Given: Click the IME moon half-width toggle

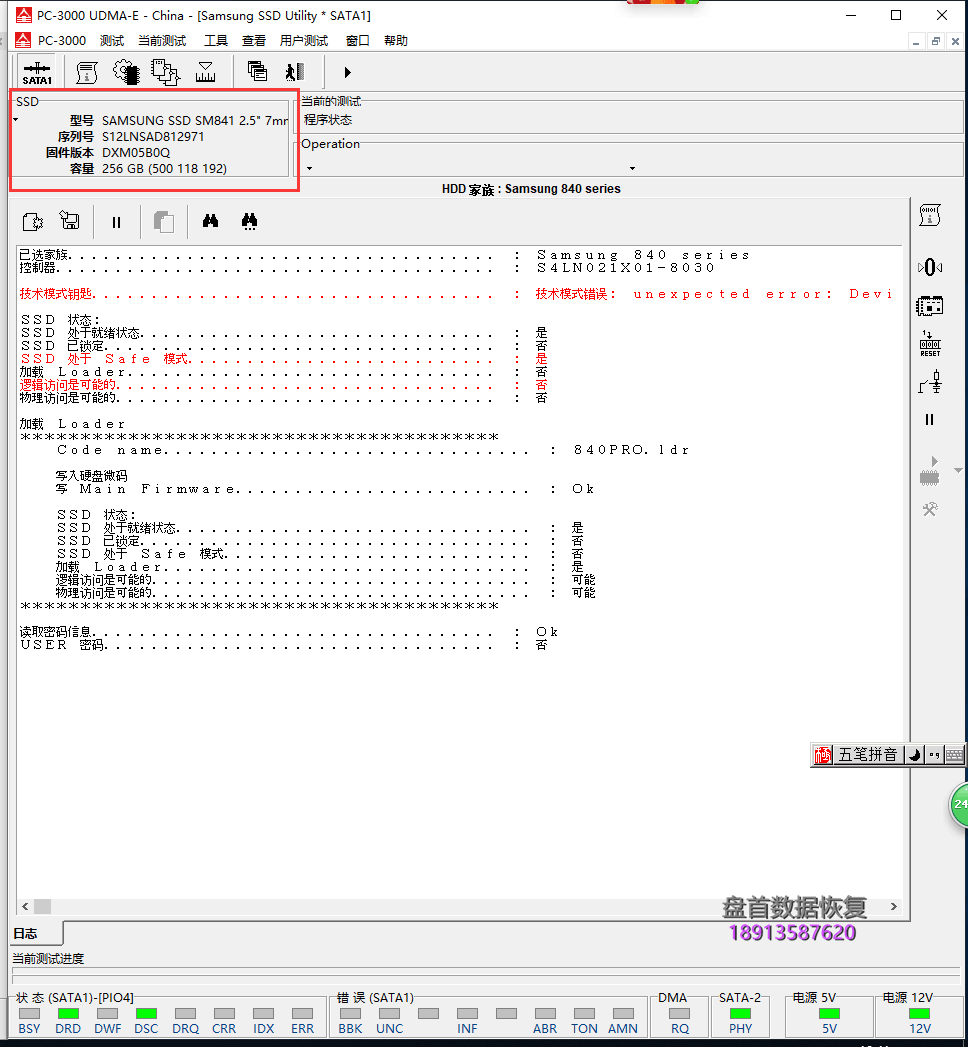Looking at the screenshot, I should point(915,755).
